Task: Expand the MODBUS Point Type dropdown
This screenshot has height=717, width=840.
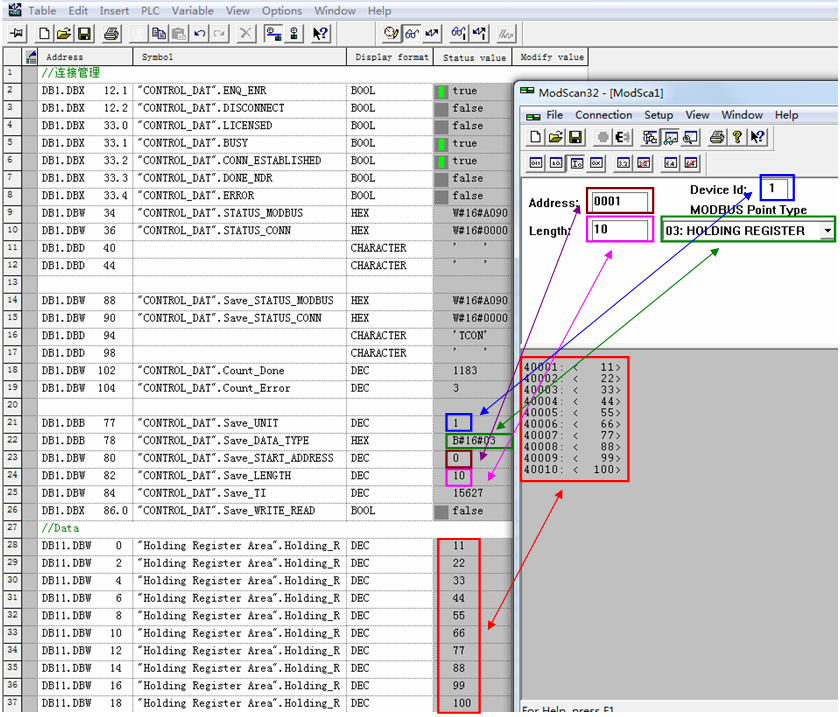Action: click(827, 231)
